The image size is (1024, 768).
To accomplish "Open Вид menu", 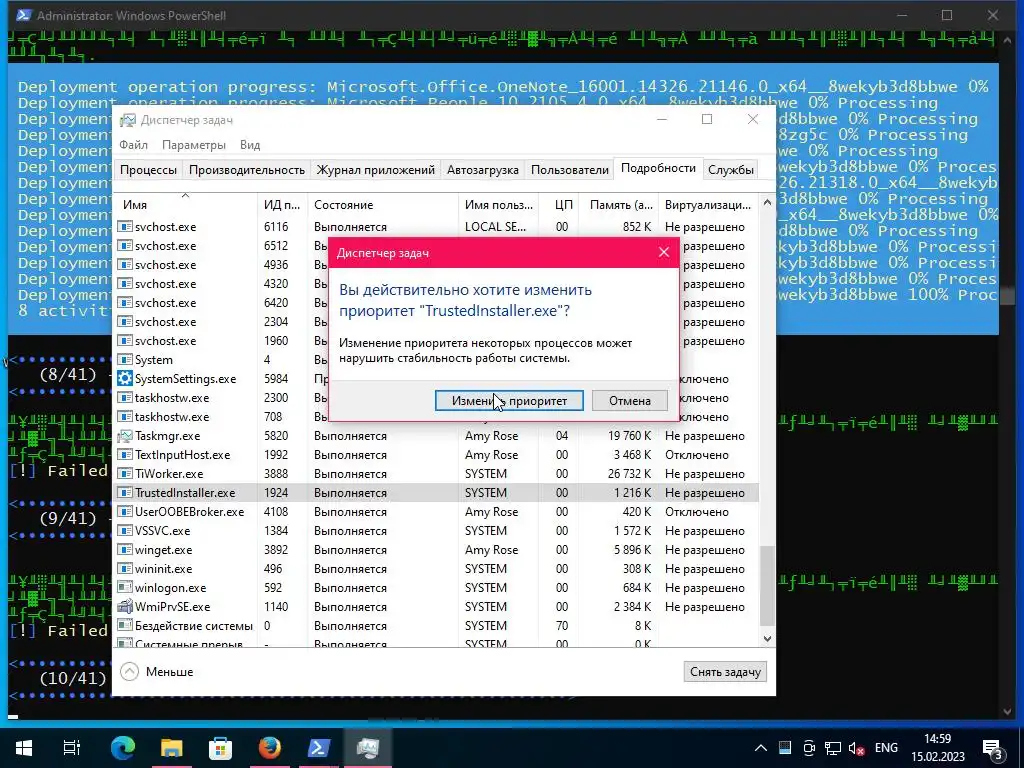I will click(250, 144).
